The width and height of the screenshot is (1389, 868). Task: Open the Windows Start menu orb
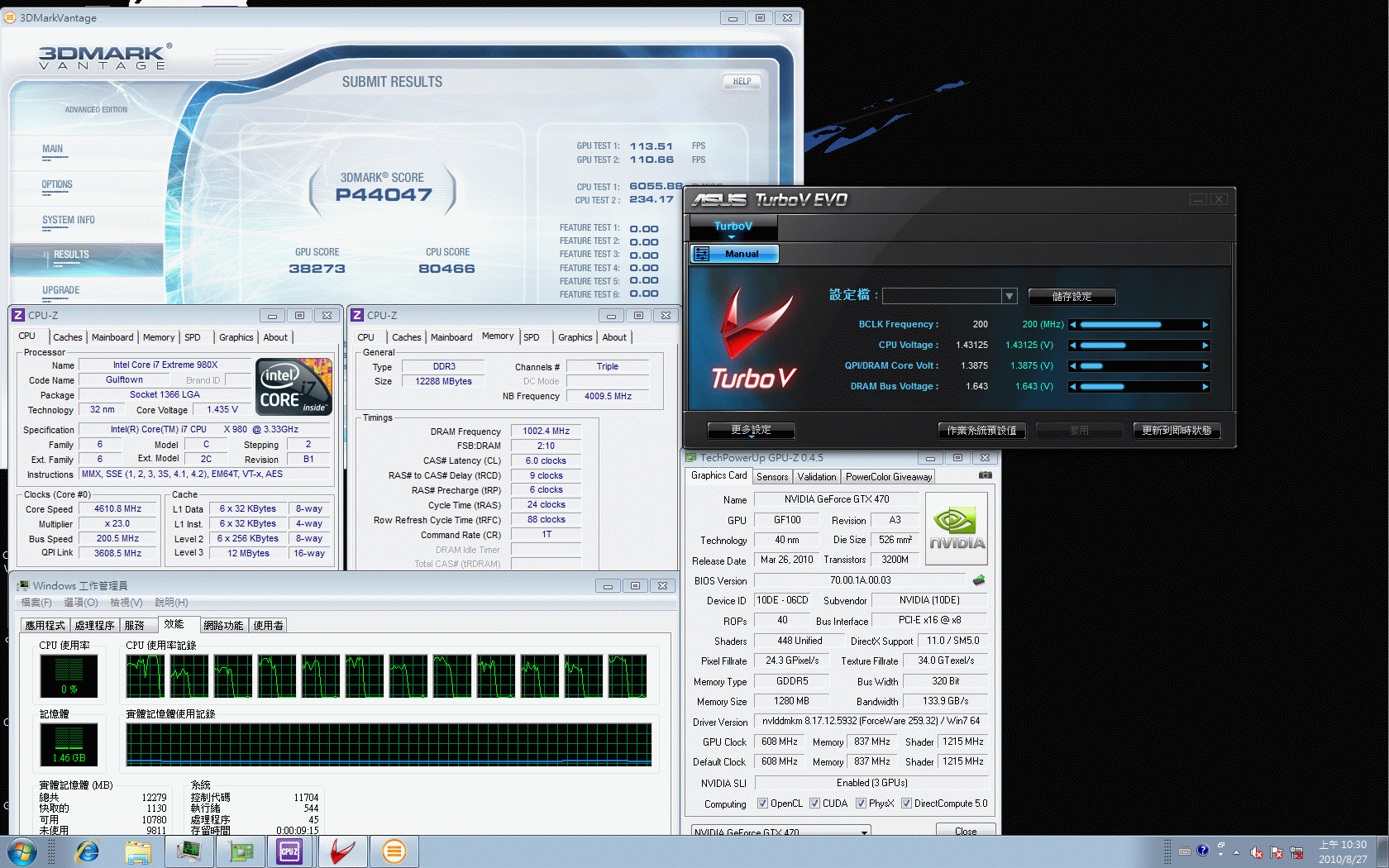(22, 851)
